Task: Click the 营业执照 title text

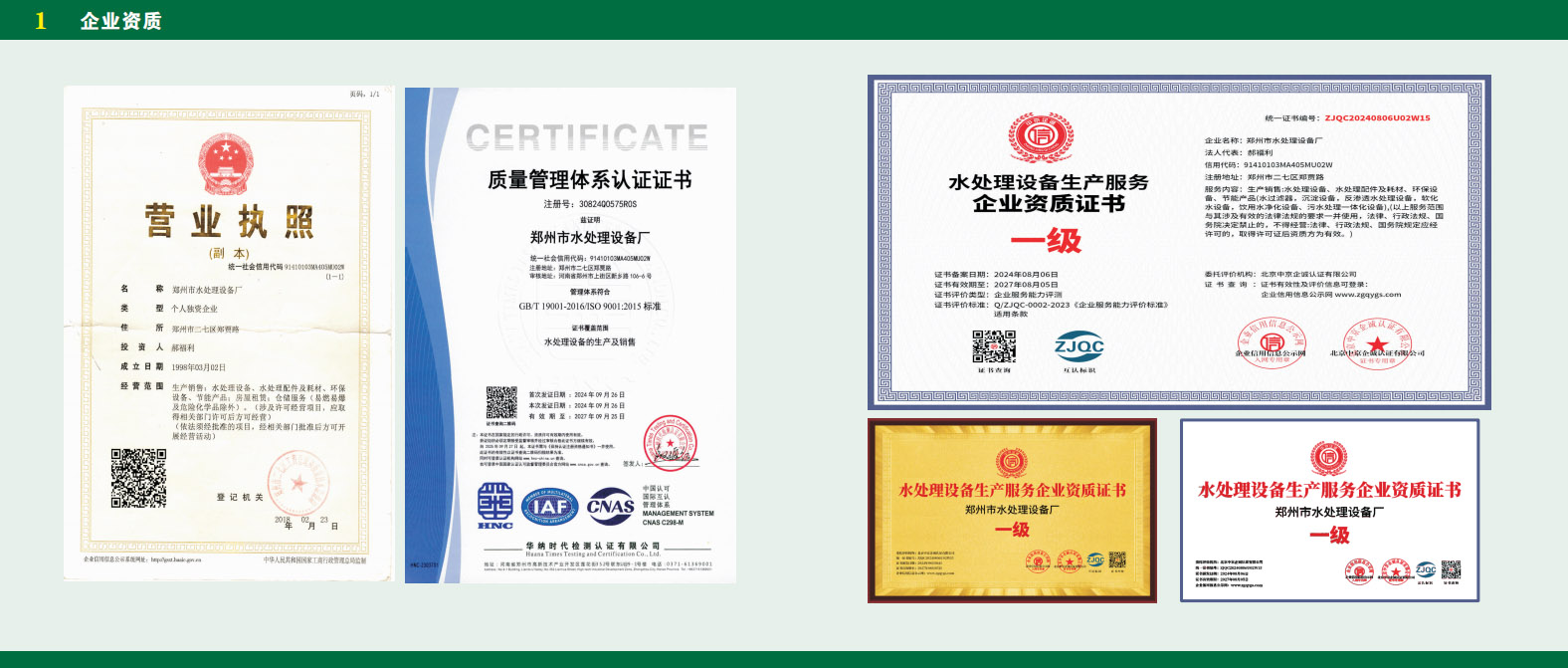Action: [230, 221]
